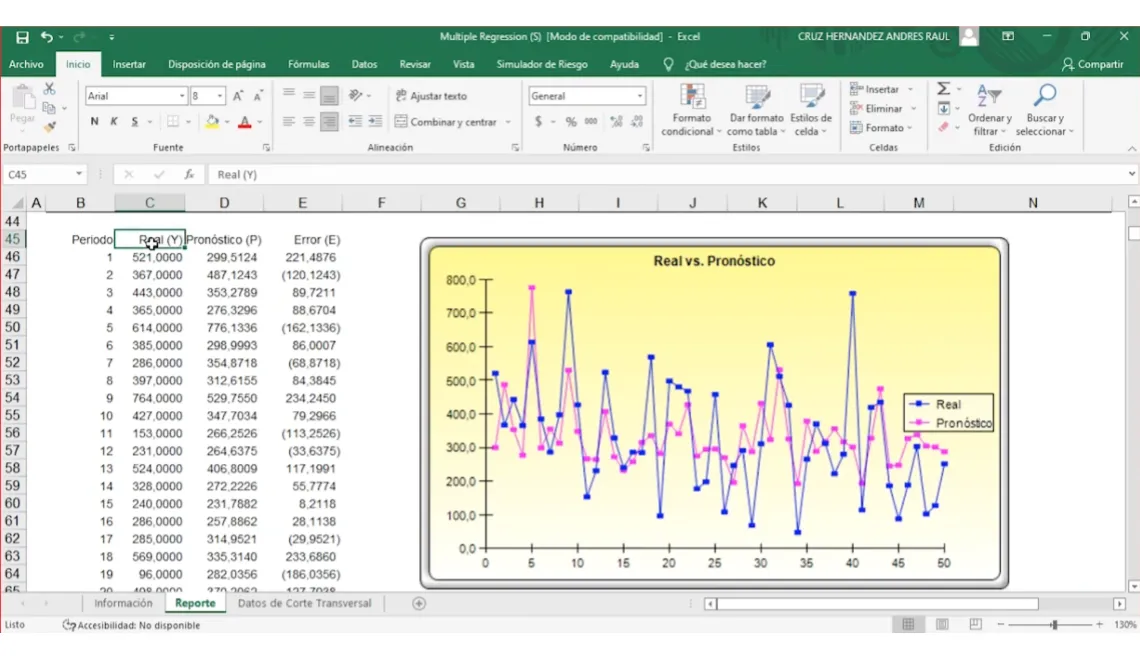Screen dimensions: 1140x670
Task: Open the insert function fx button
Action: pos(189,174)
